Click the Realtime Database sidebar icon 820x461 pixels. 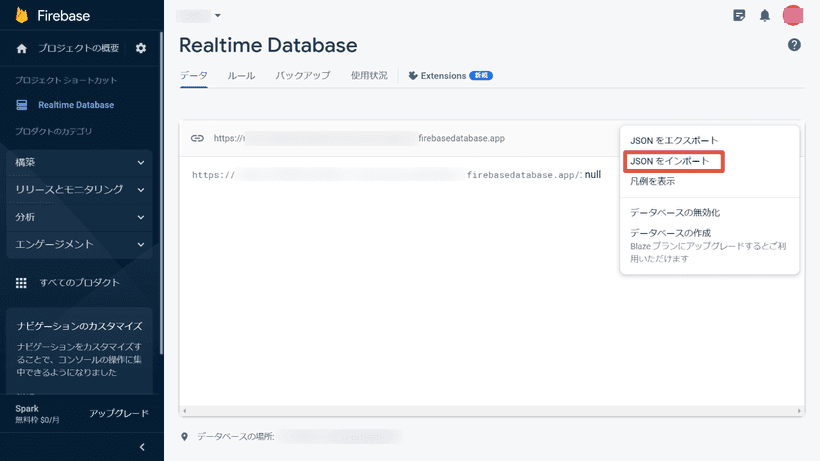pyautogui.click(x=21, y=105)
